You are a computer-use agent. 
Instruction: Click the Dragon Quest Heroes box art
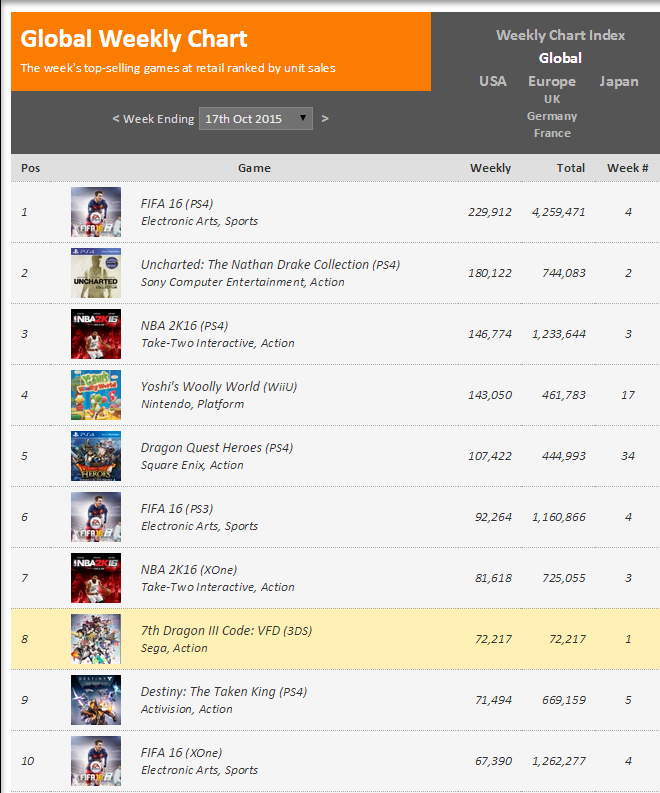(x=96, y=456)
